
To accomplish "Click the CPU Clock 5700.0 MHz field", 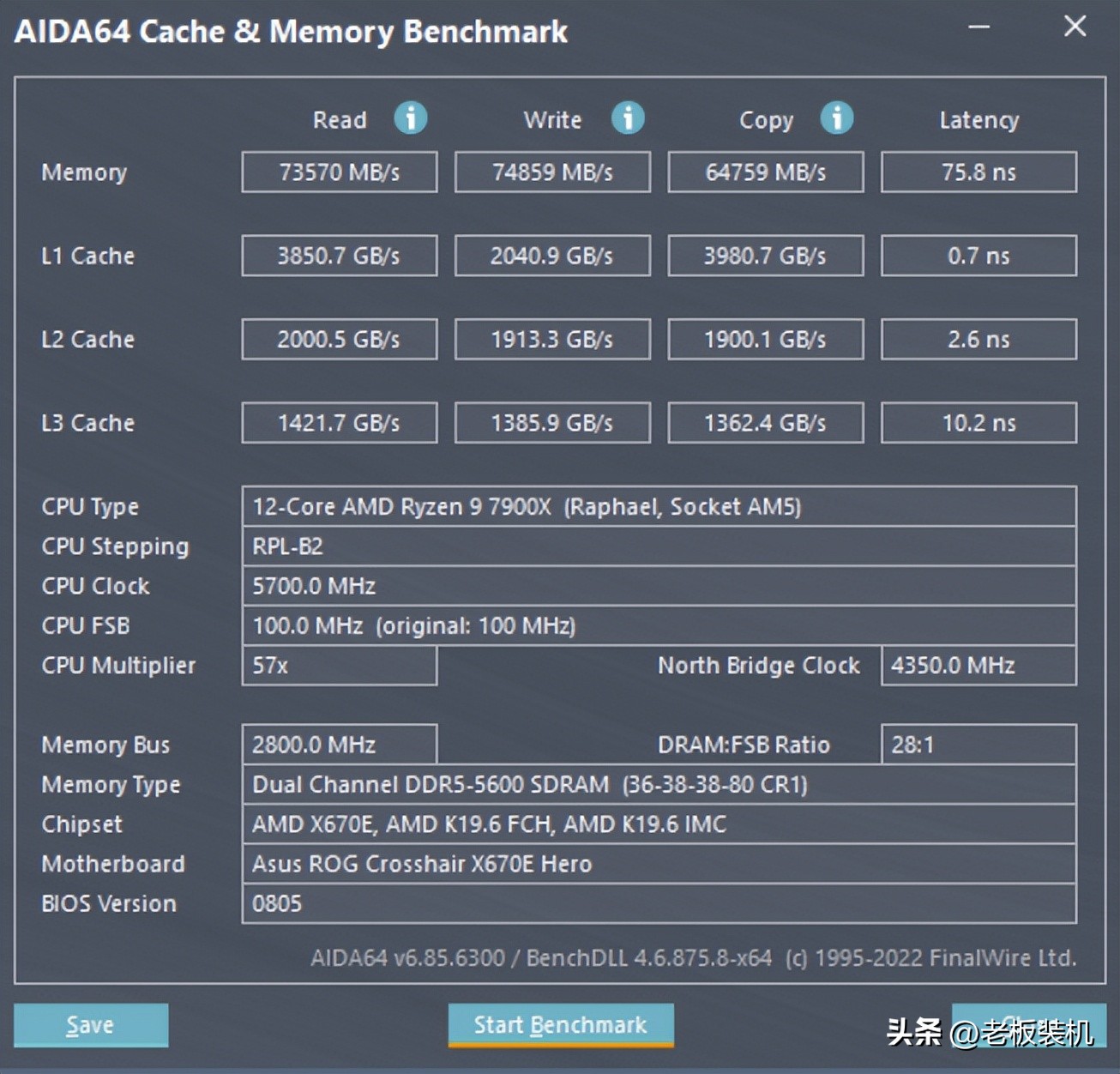I will pos(659,585).
